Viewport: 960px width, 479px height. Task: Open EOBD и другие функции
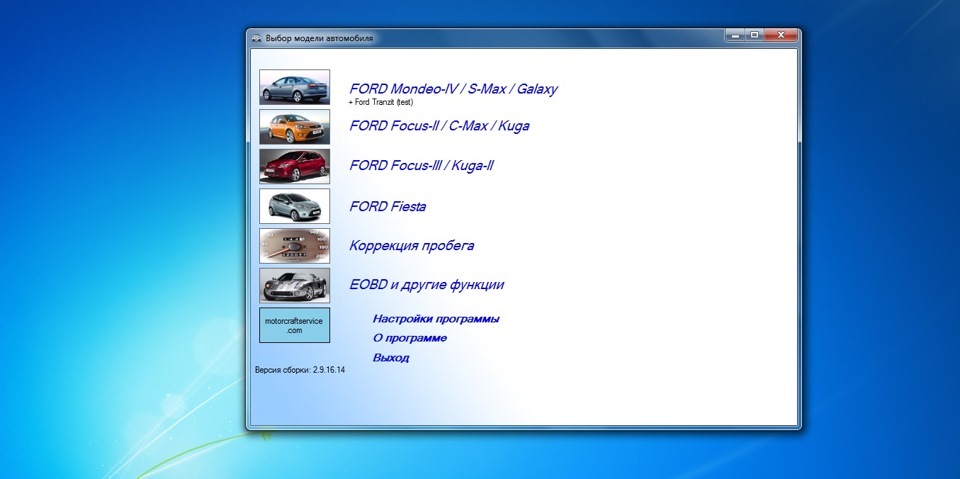coord(426,285)
